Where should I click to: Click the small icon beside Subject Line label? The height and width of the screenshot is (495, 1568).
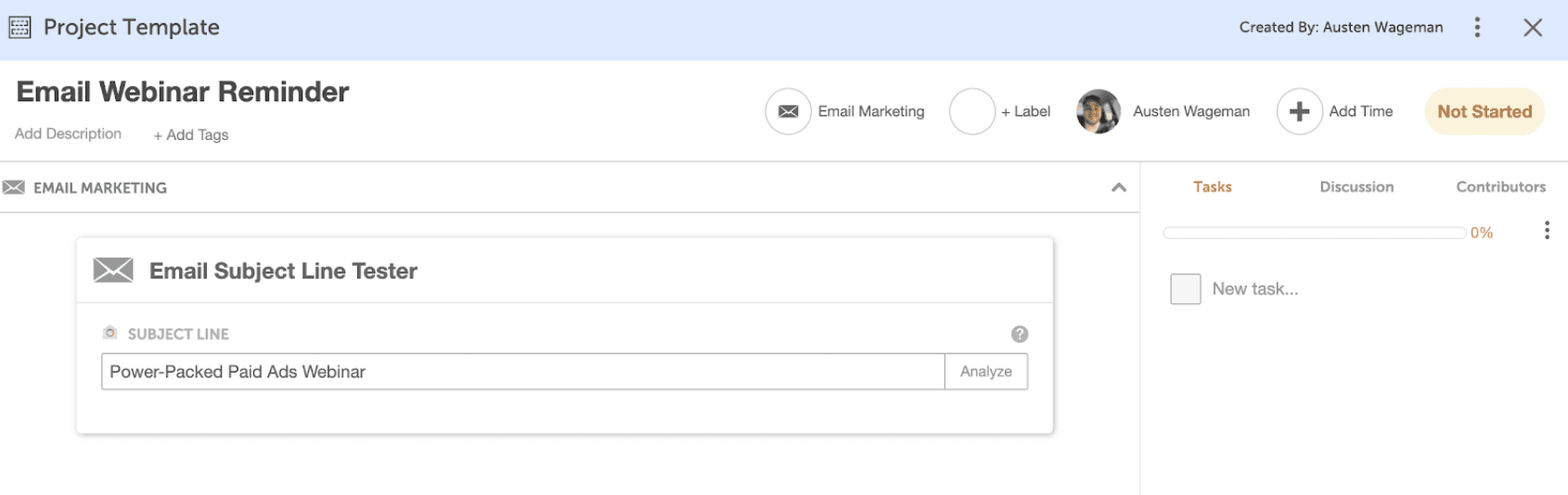110,334
